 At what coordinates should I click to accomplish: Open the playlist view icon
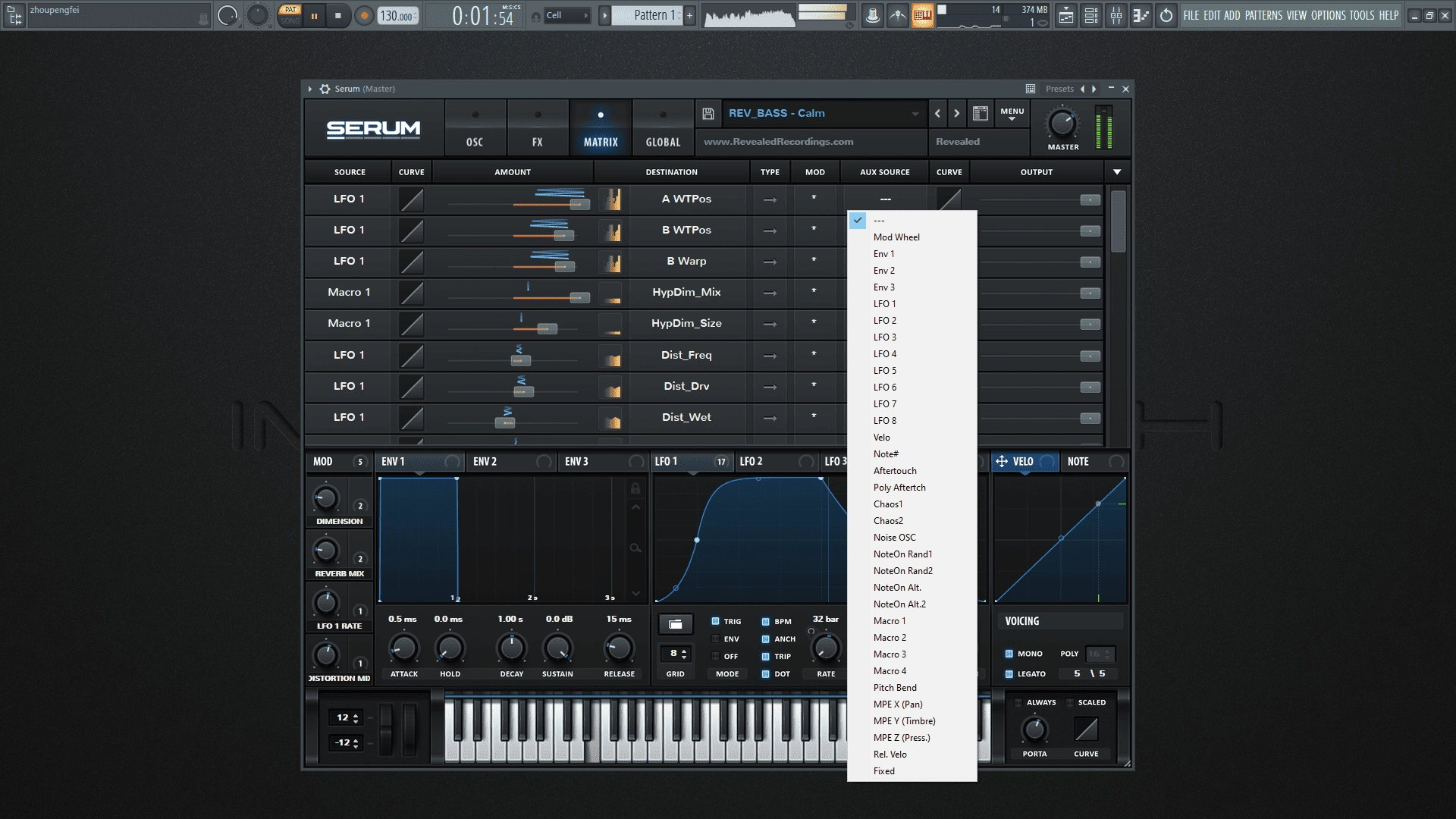point(1066,15)
